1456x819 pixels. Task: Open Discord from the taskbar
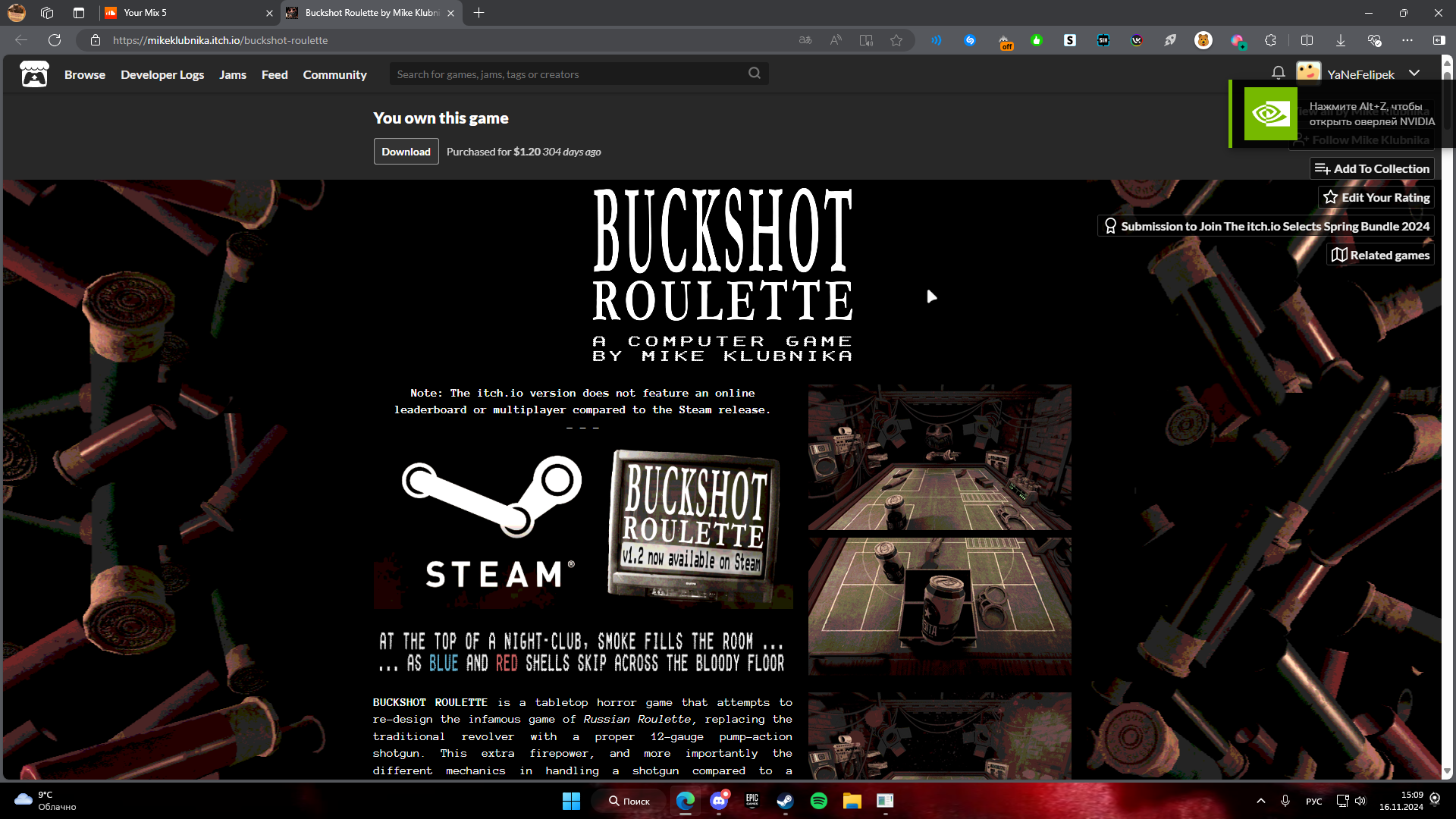(719, 801)
